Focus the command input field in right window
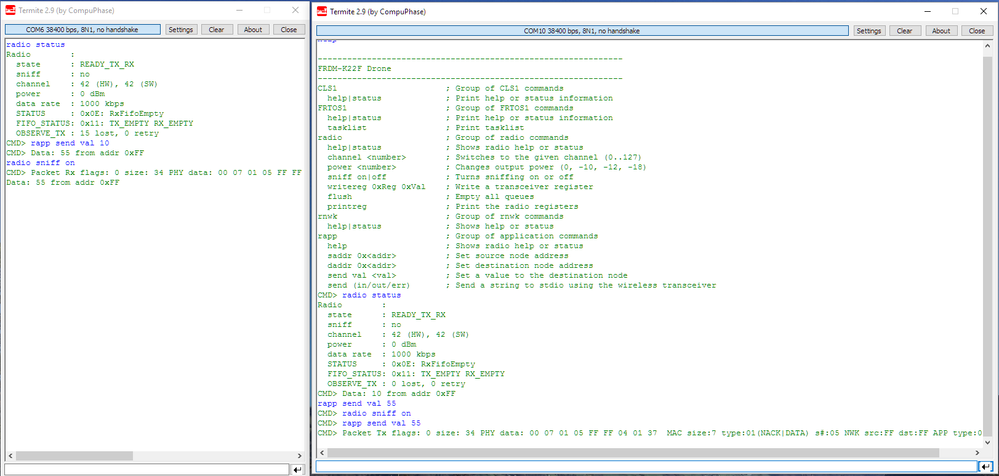The width and height of the screenshot is (999, 476). coord(646,466)
